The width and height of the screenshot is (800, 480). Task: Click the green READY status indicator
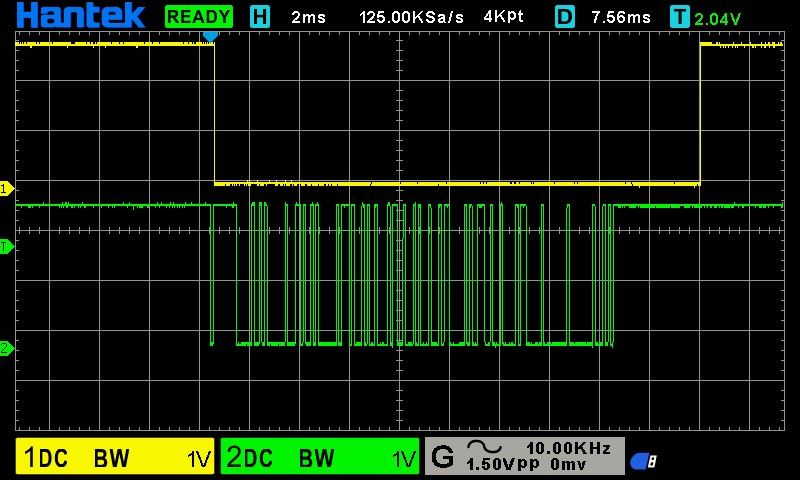pyautogui.click(x=199, y=16)
